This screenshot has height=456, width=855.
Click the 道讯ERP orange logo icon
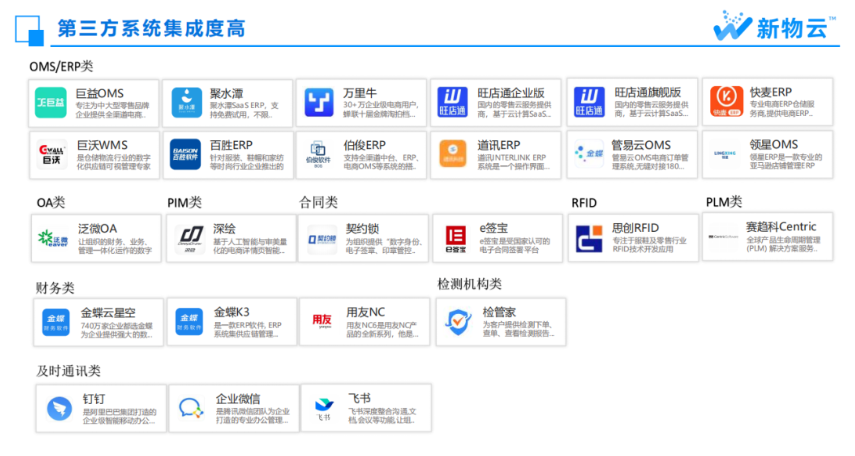[x=453, y=154]
